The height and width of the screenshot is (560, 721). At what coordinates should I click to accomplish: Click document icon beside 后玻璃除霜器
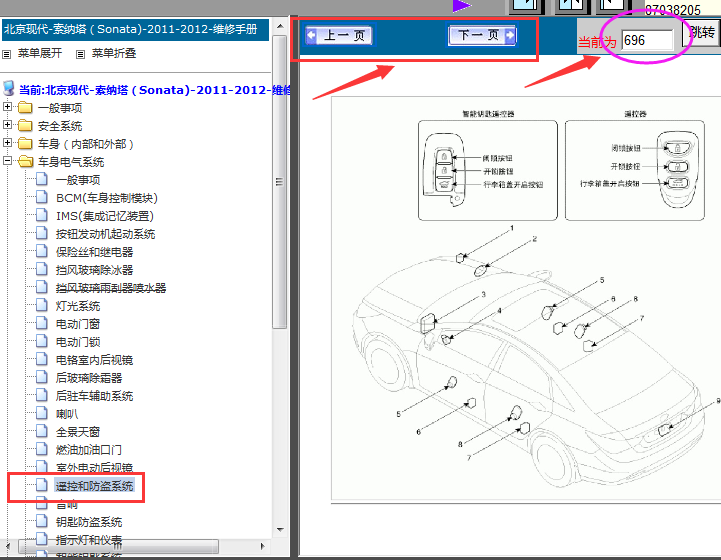point(42,377)
